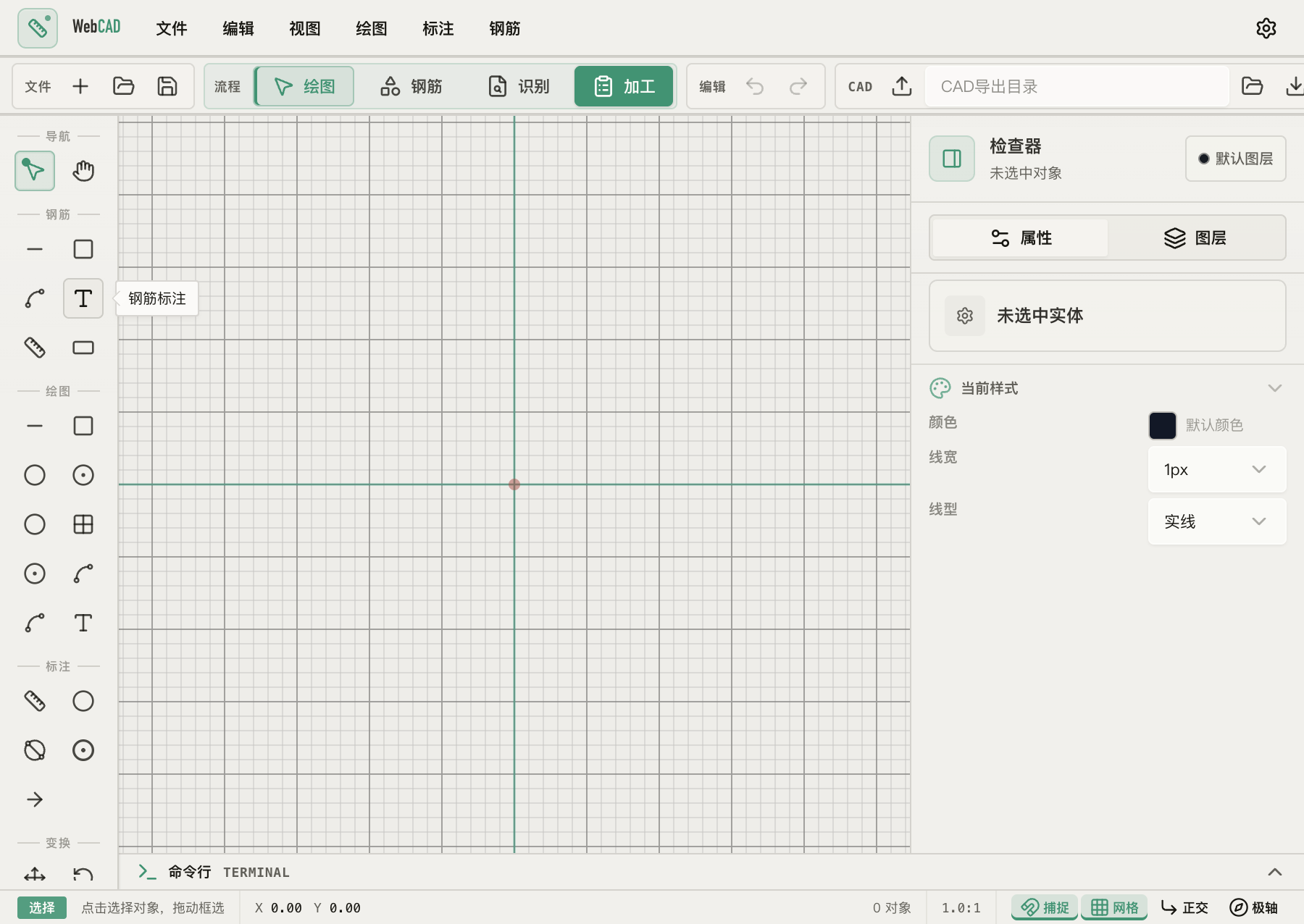Click the CAD export upload icon

click(901, 86)
